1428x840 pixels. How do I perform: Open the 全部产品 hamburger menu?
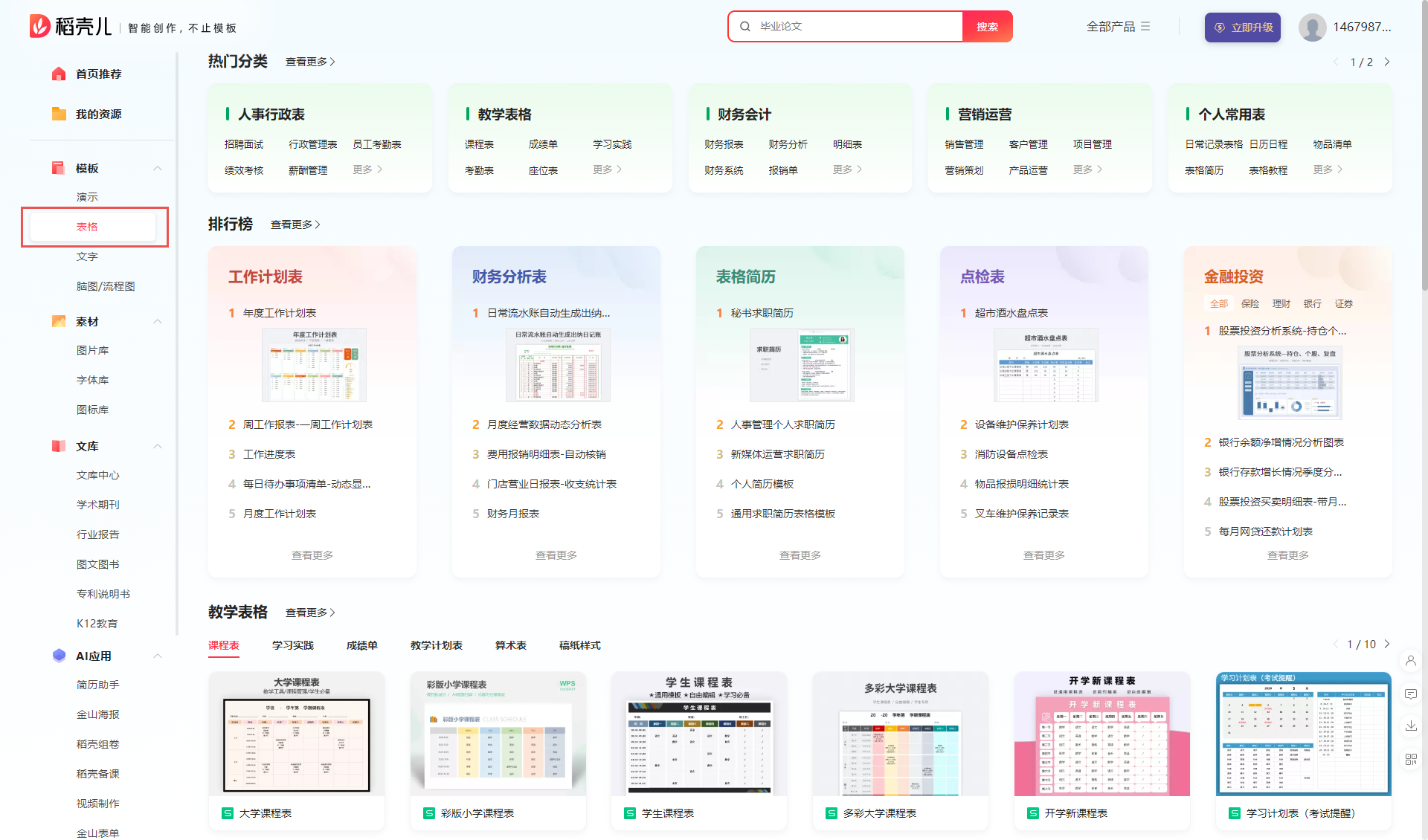point(1147,26)
